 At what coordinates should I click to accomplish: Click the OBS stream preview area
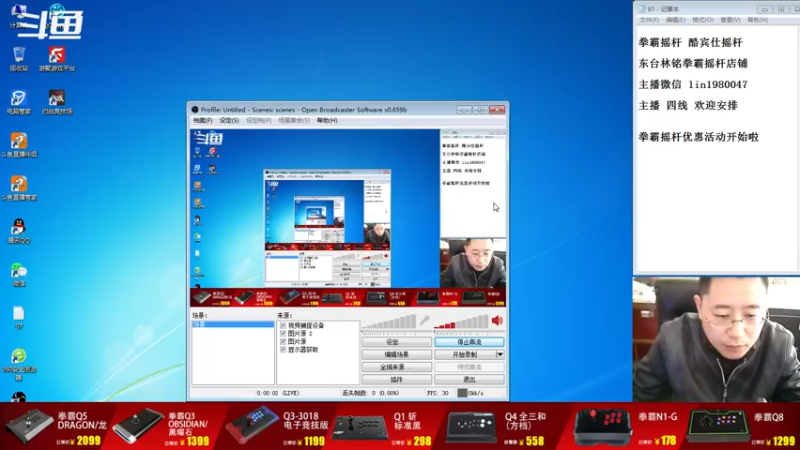point(348,218)
